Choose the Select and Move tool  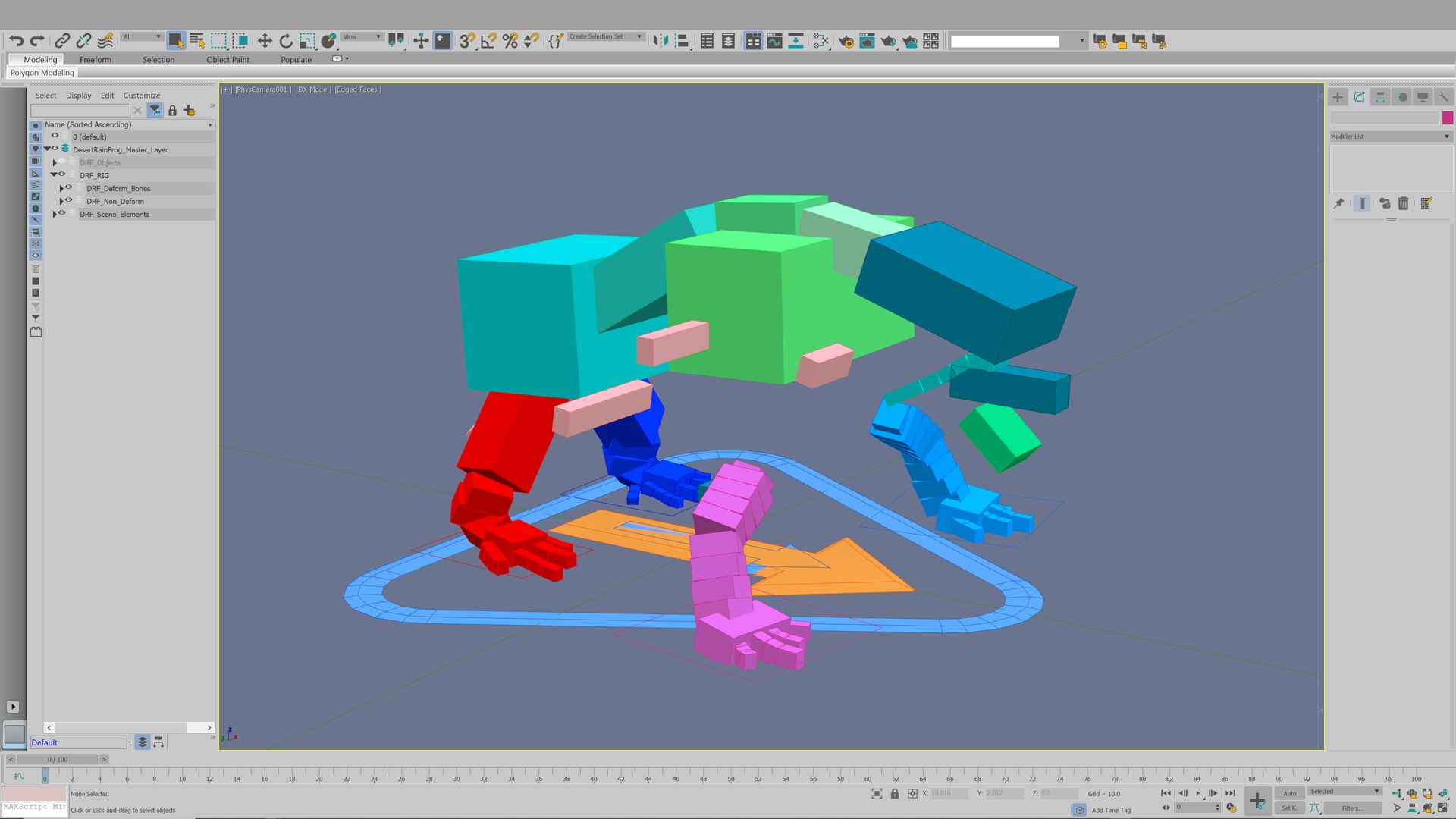click(x=265, y=41)
